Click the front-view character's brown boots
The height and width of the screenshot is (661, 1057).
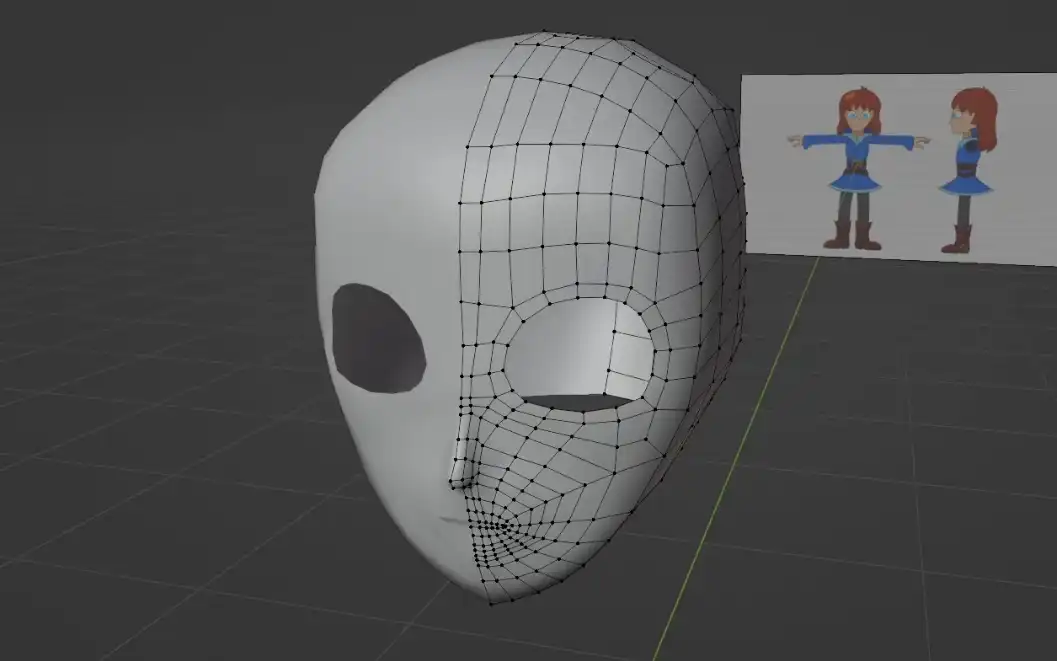(x=851, y=236)
